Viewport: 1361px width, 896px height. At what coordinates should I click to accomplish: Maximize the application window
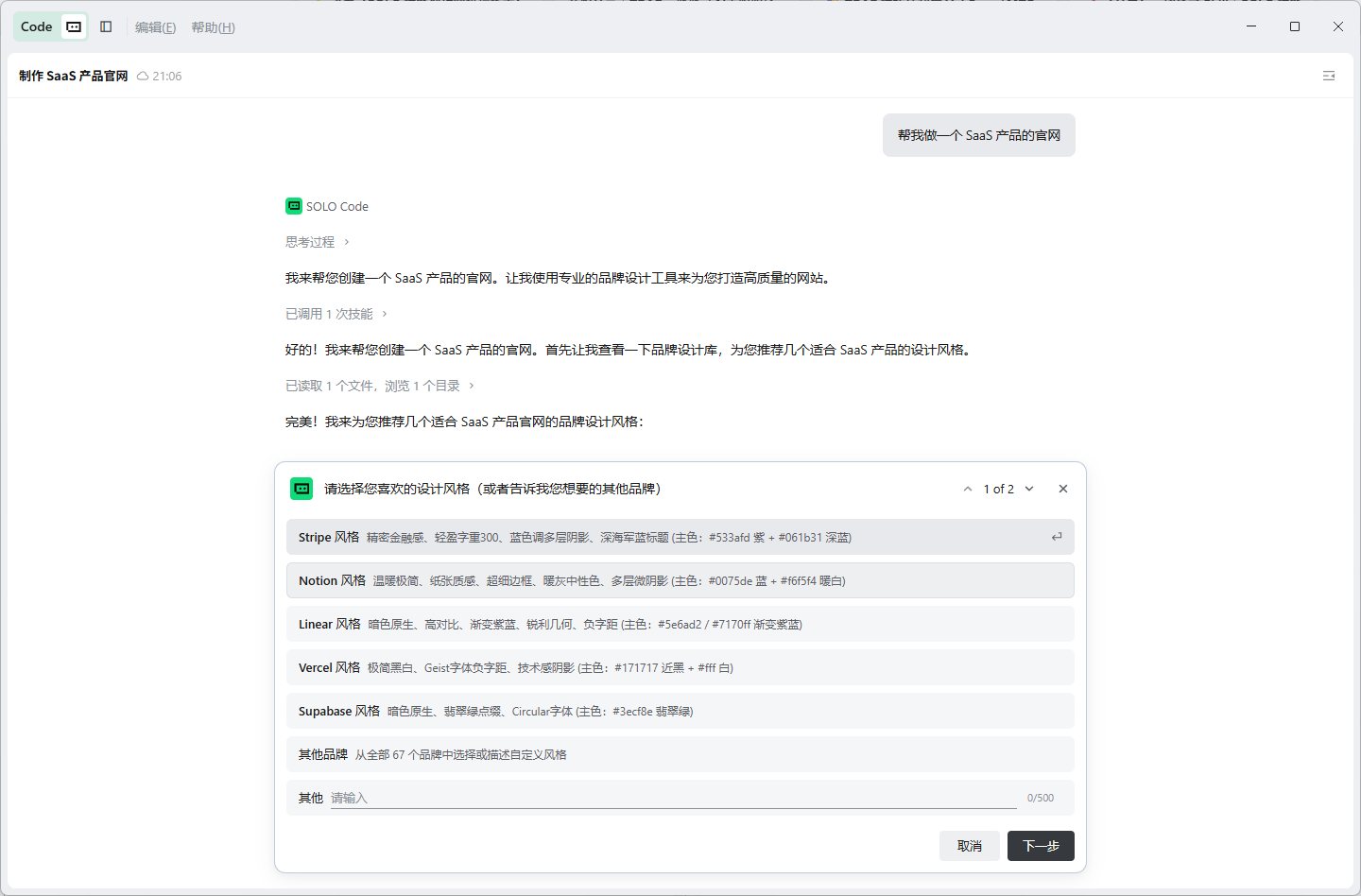(1295, 26)
